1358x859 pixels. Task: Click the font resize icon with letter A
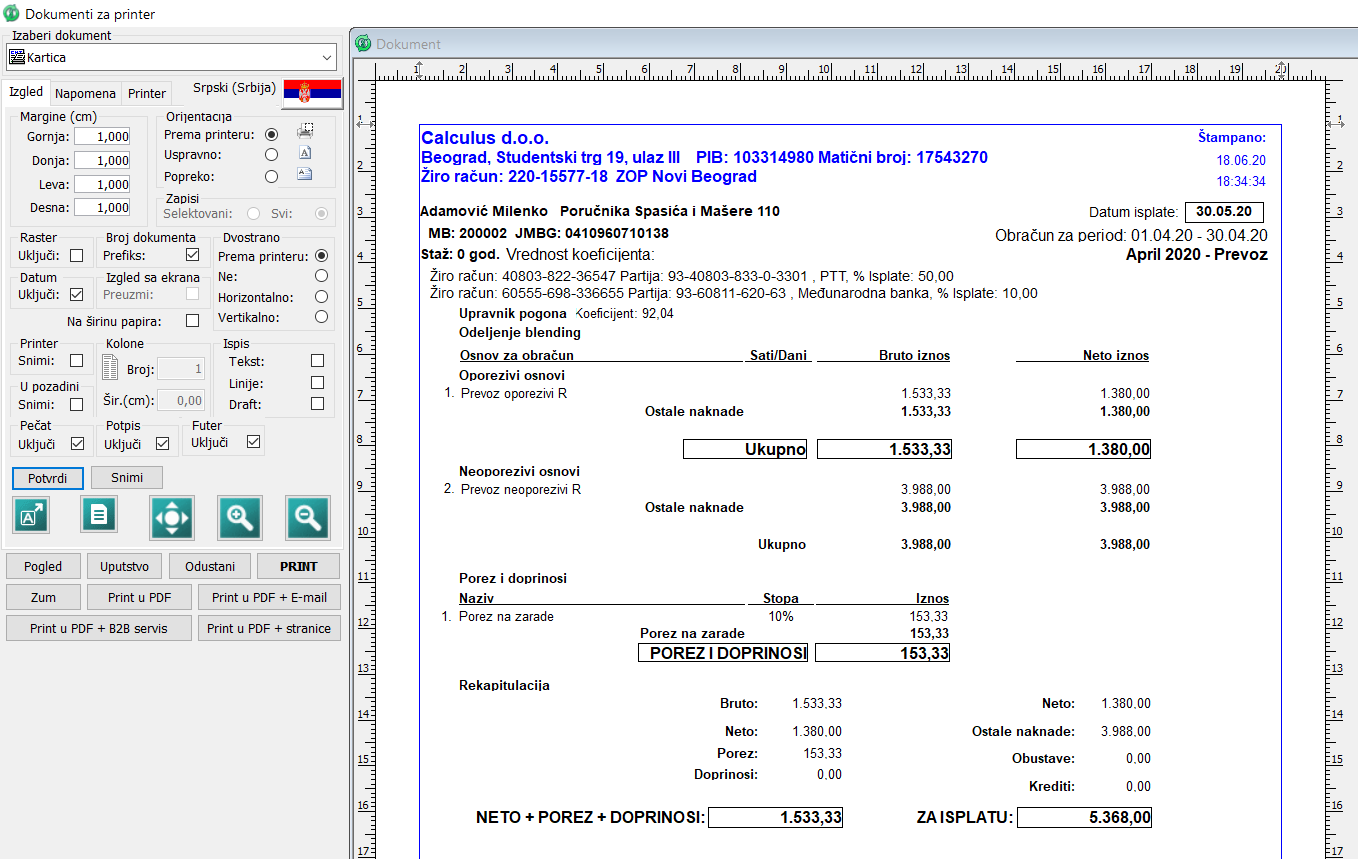tap(31, 516)
